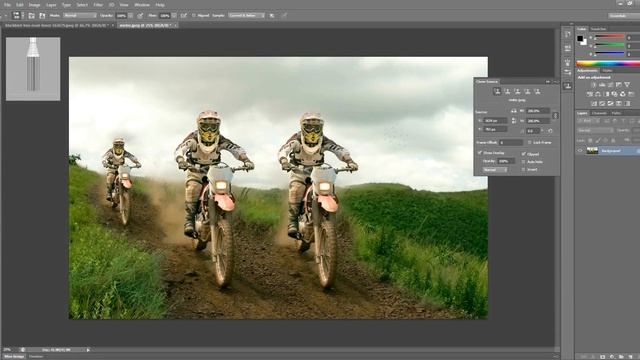This screenshot has height=360, width=640.
Task: Add a Color Balance adjustment
Action: (598, 94)
